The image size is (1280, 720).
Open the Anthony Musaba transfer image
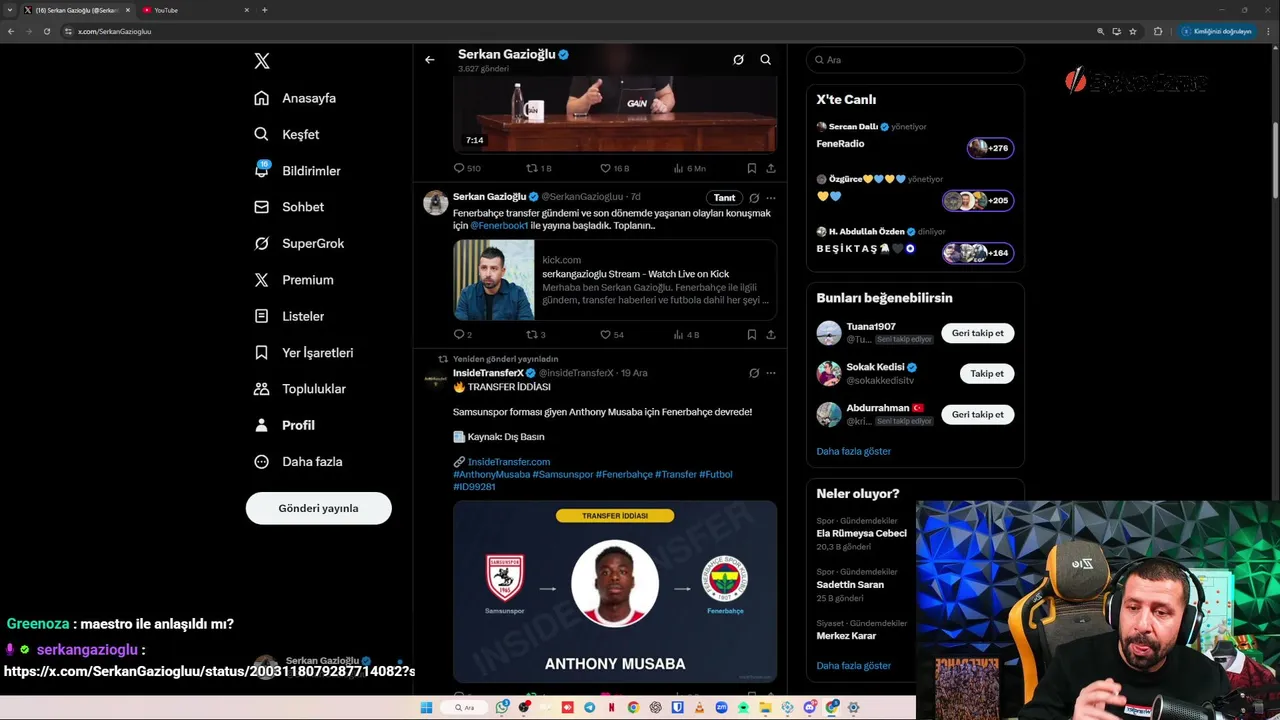[615, 591]
